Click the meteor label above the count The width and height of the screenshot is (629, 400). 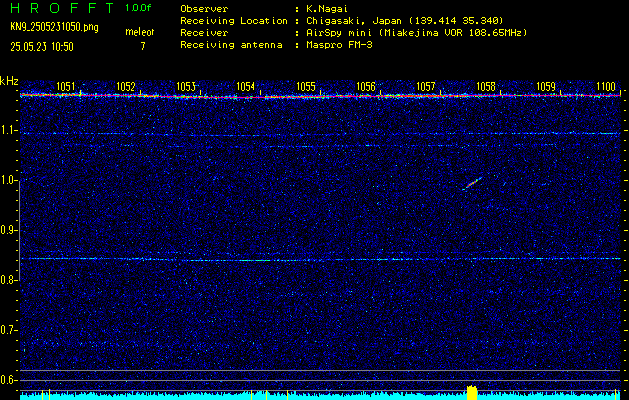[x=140, y=32]
